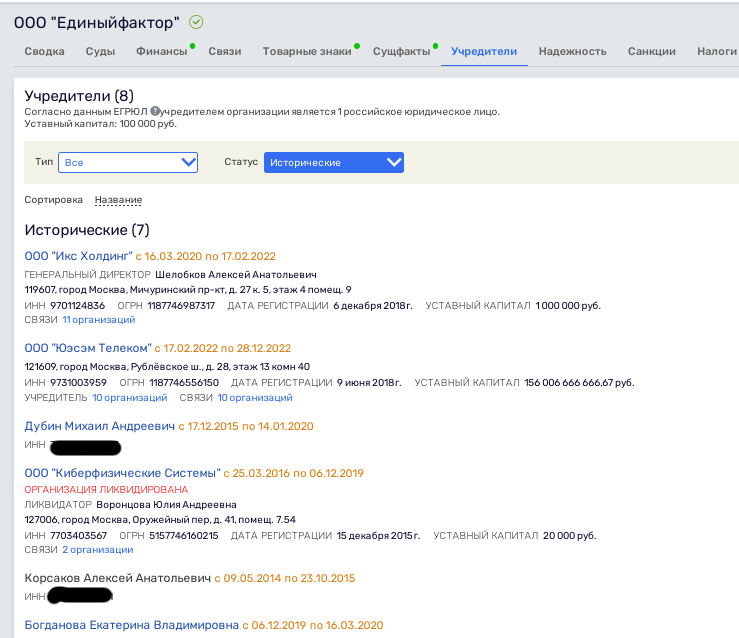Expand the Статус dropdown showing Исторические

(334, 162)
